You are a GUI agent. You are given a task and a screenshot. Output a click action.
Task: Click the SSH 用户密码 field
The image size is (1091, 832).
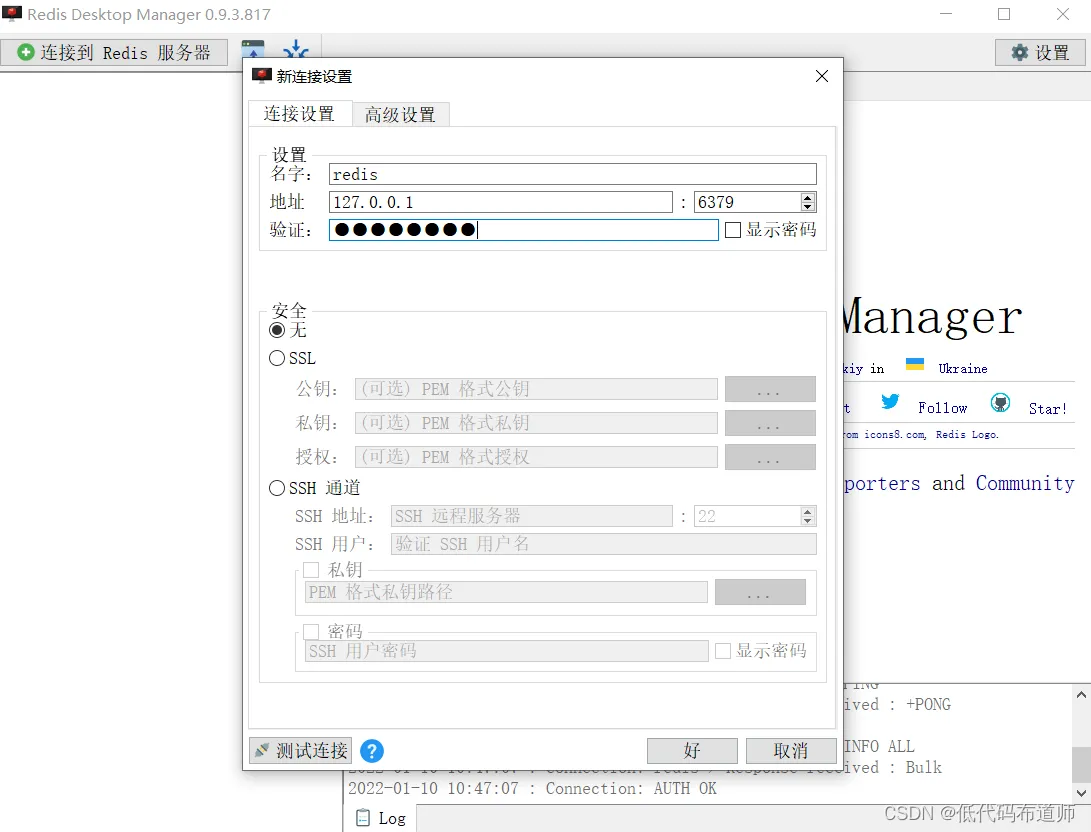[x=507, y=651]
